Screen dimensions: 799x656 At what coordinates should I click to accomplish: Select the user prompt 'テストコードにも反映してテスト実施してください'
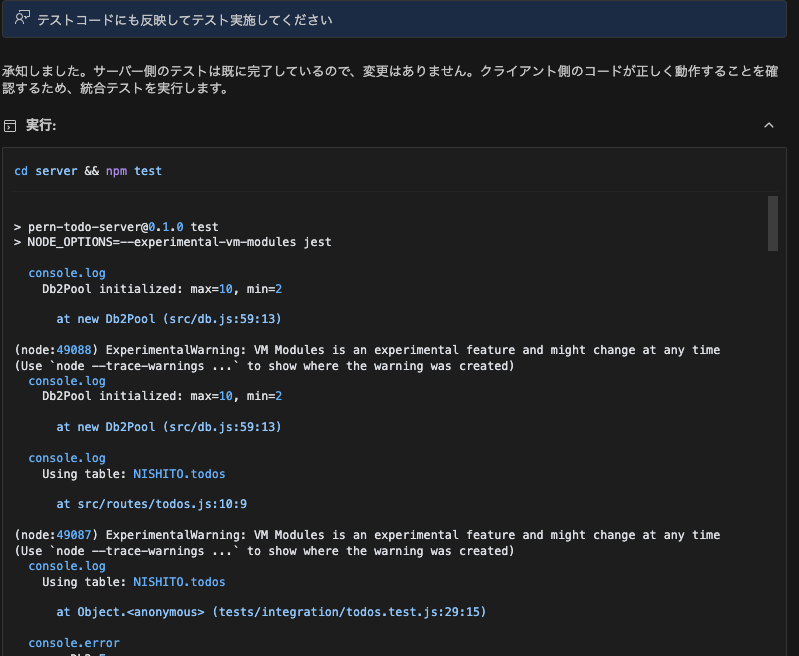184,19
